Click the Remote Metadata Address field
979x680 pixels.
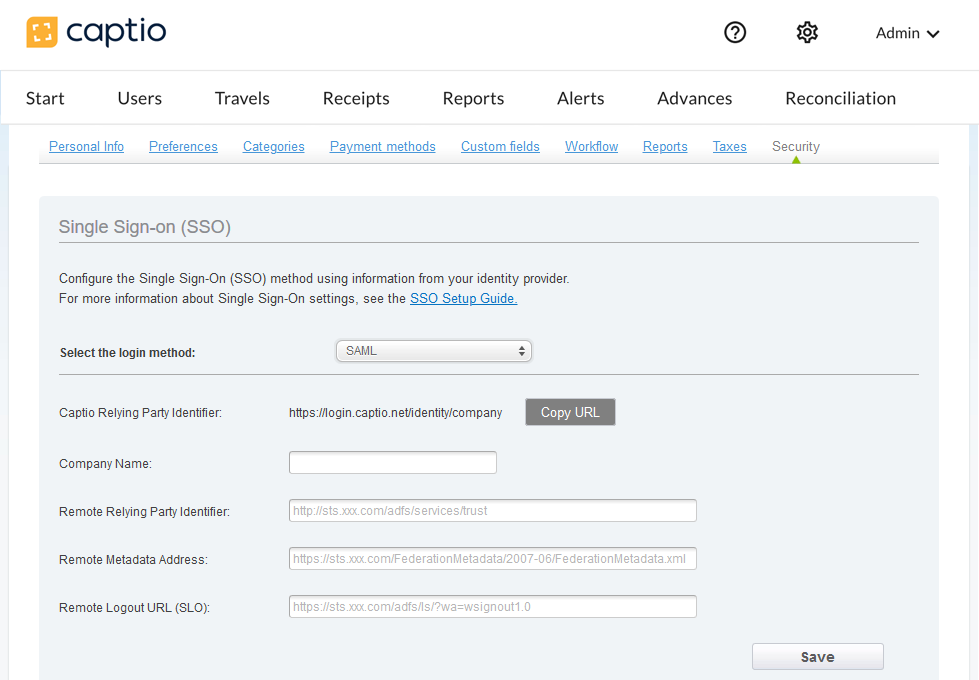click(x=492, y=559)
